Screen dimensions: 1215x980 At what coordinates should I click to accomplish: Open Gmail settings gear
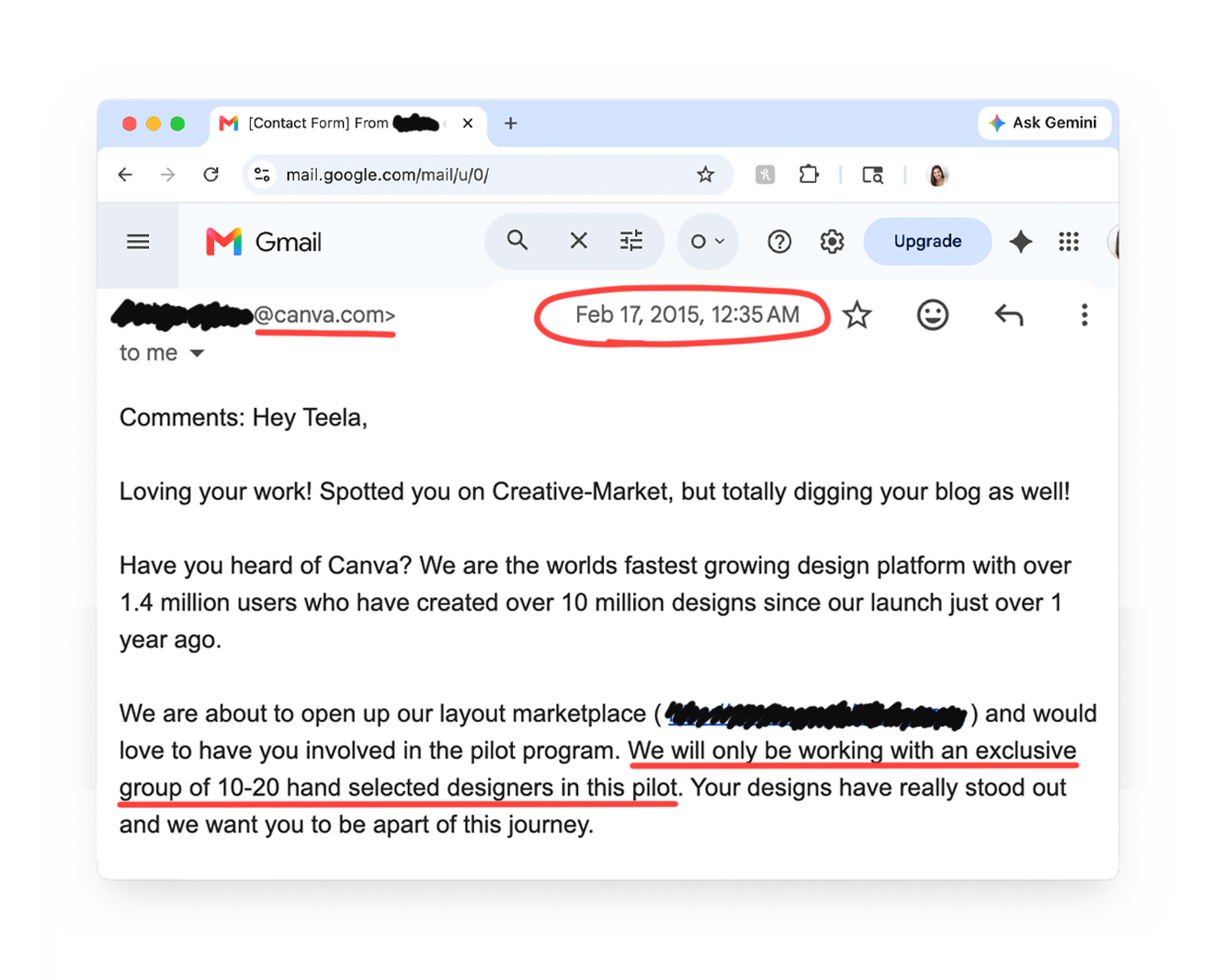pos(832,242)
